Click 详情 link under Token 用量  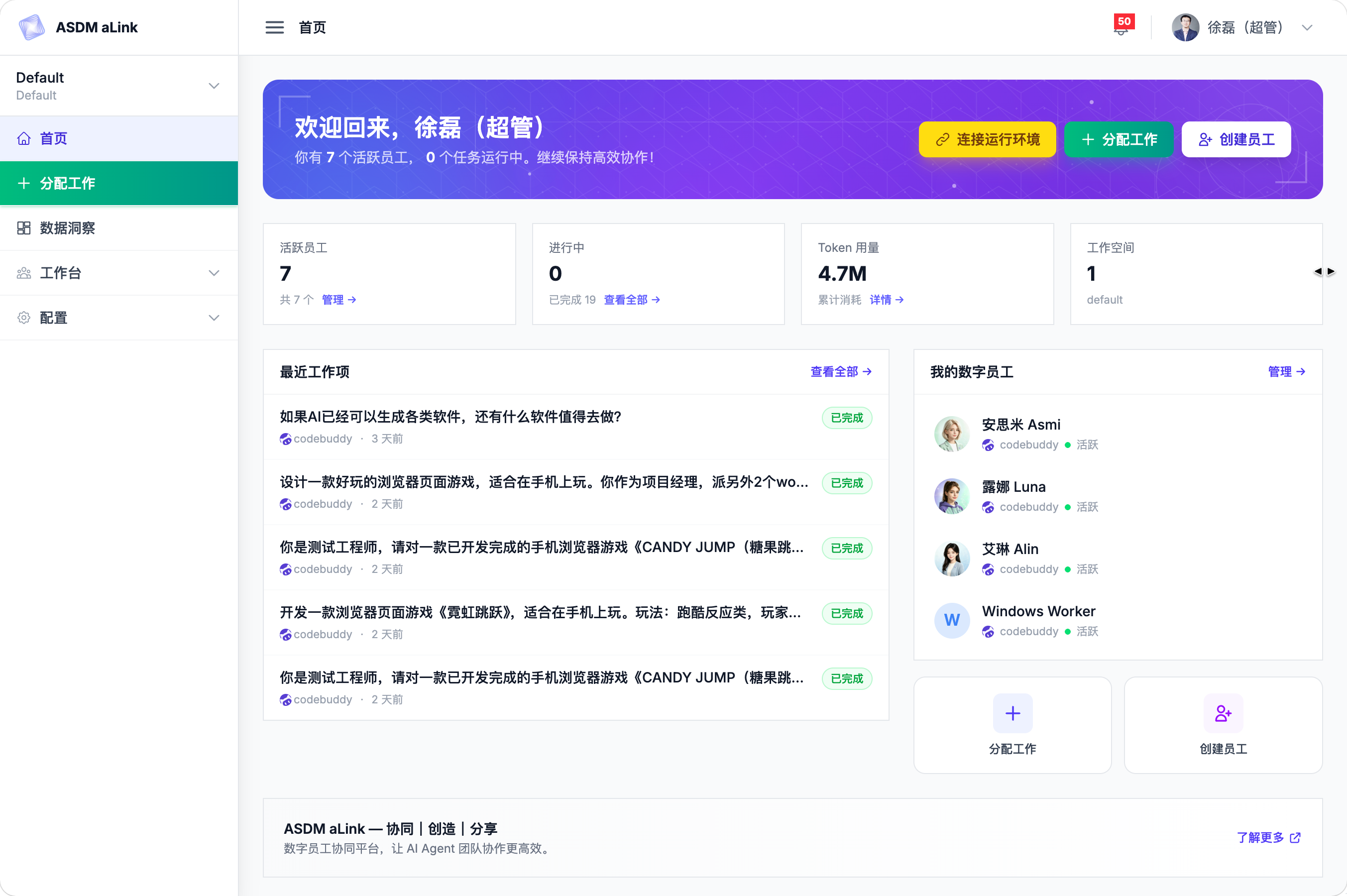(887, 300)
